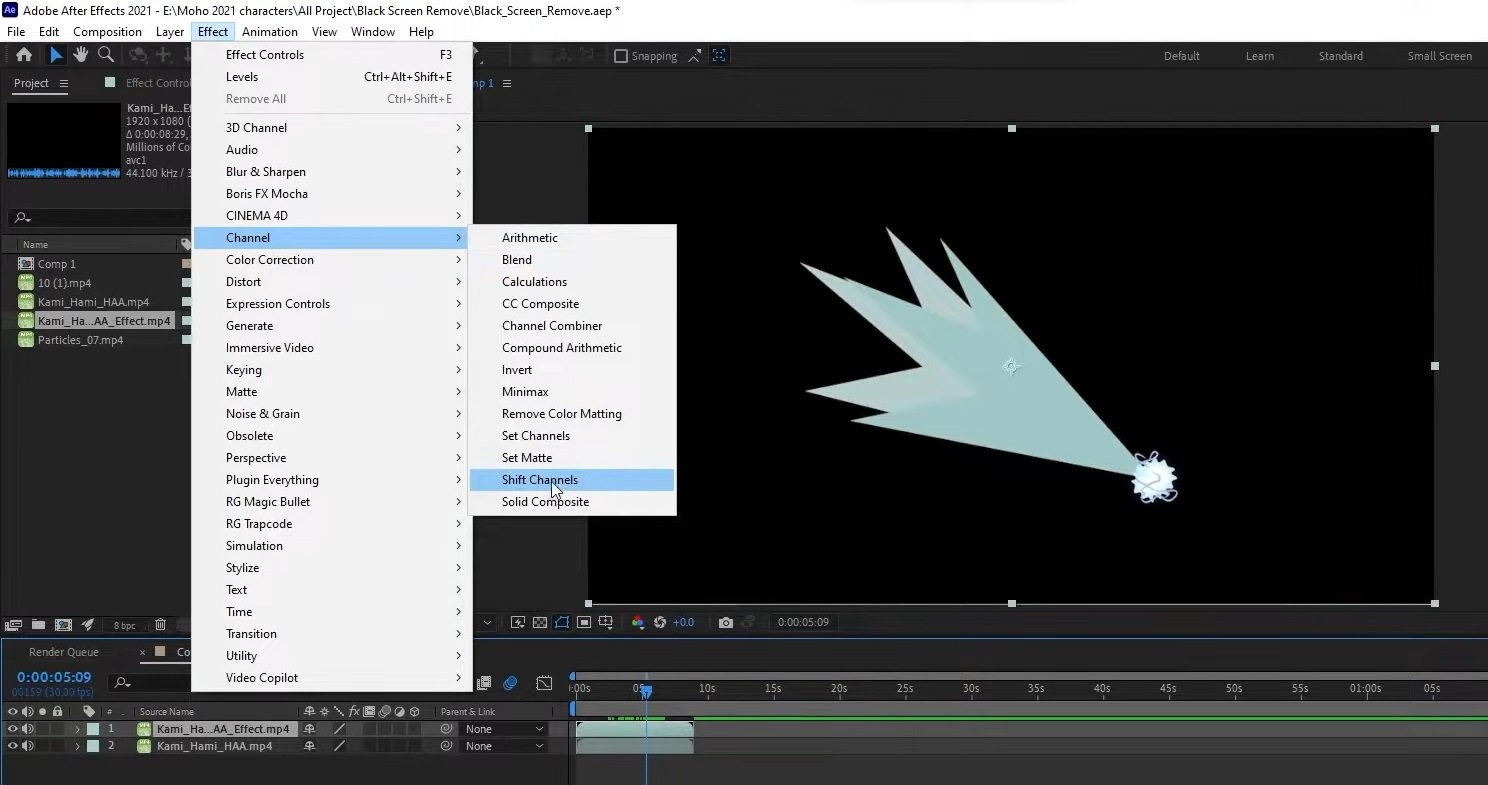
Task: Click the motion blur enable icon in timeline
Action: [x=510, y=683]
